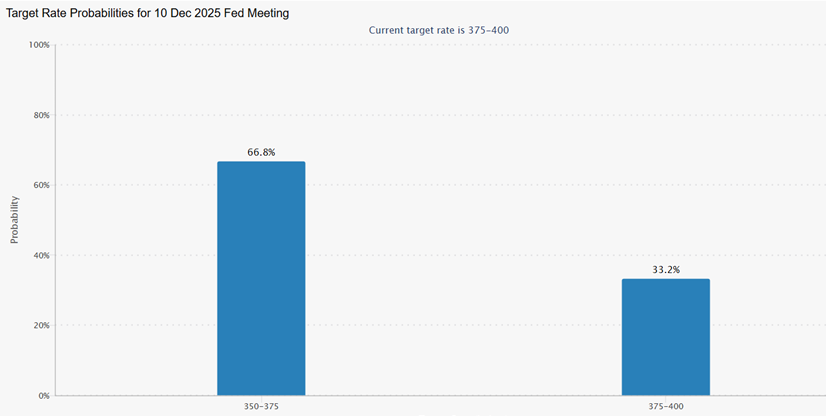
Task: Select the vertical 'Probability' axis title
Action: pos(14,220)
